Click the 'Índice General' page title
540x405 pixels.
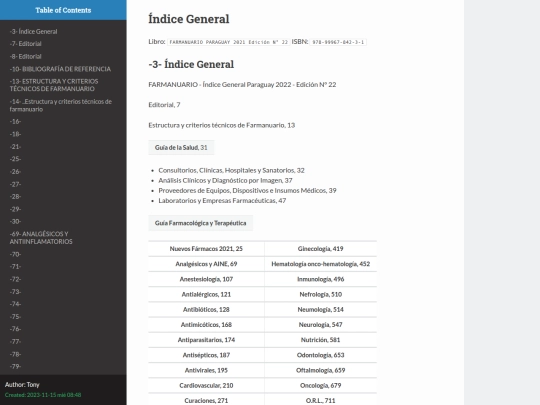pyautogui.click(x=189, y=19)
